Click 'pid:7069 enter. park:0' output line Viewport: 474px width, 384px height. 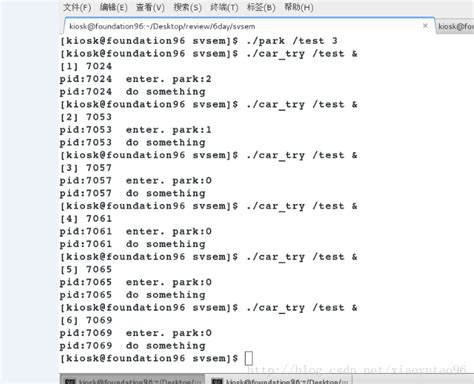[136, 333]
